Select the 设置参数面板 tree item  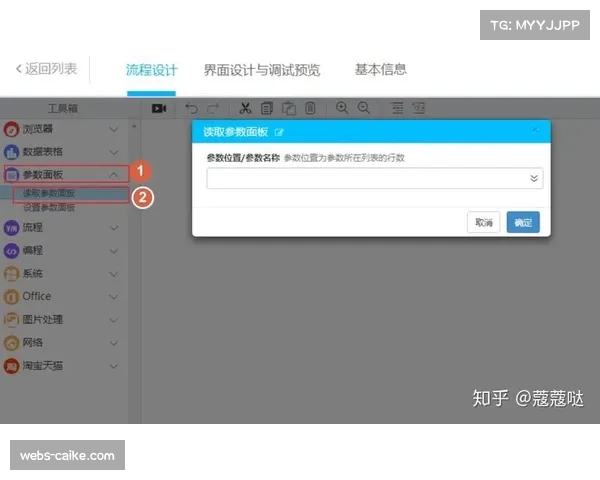tap(49, 208)
